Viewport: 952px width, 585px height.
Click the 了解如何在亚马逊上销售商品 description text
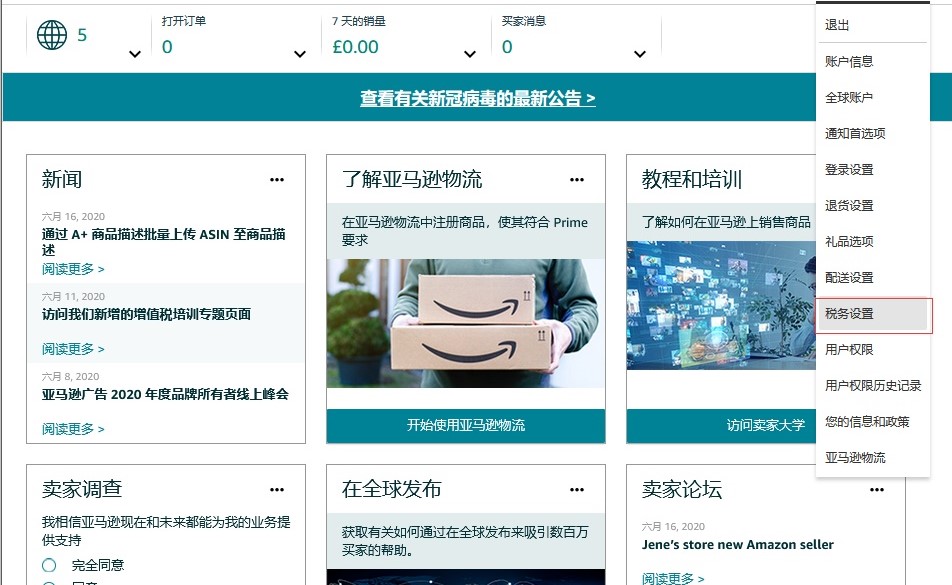pyautogui.click(x=726, y=222)
